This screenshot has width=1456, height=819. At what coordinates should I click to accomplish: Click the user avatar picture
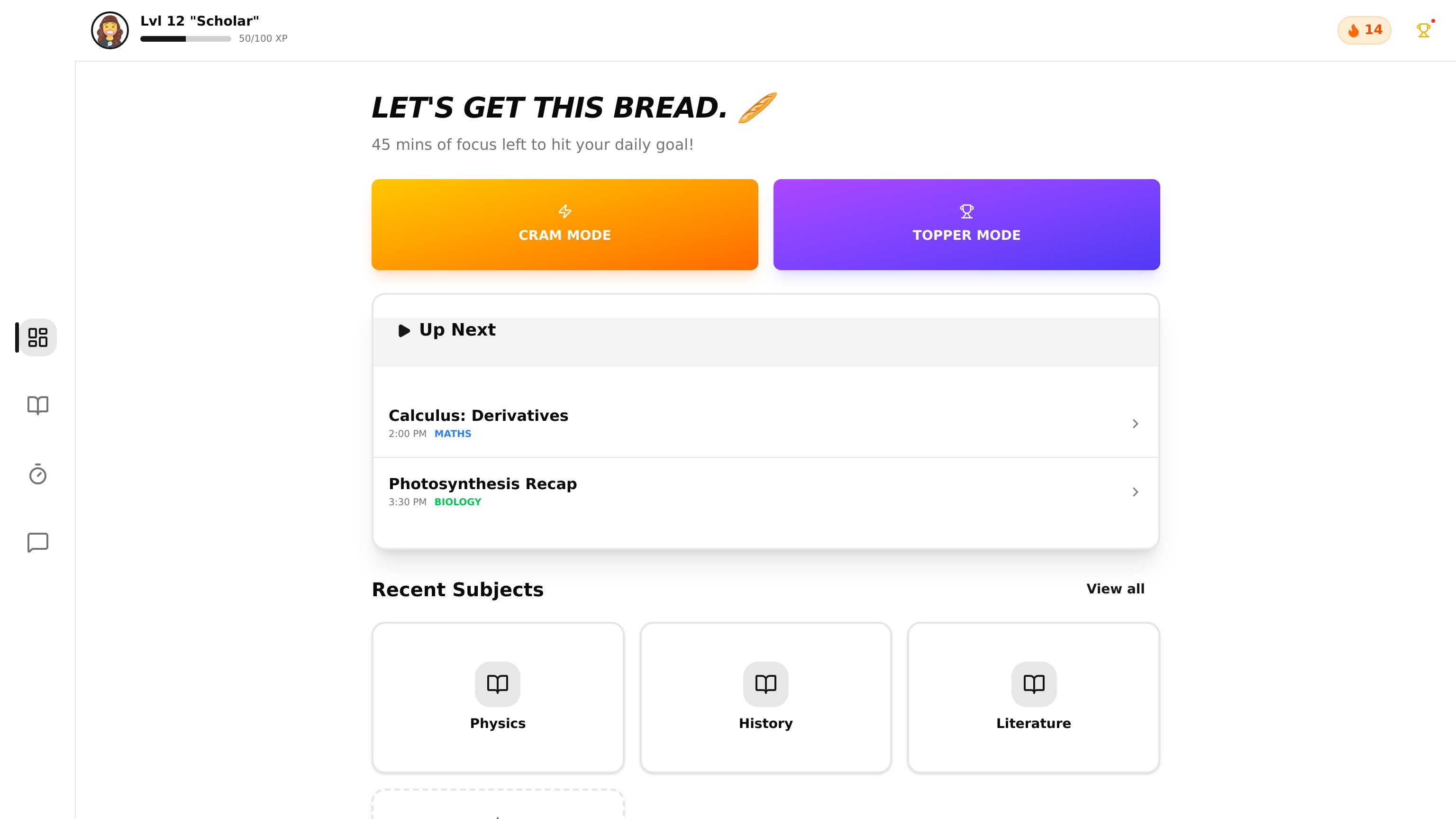click(109, 30)
